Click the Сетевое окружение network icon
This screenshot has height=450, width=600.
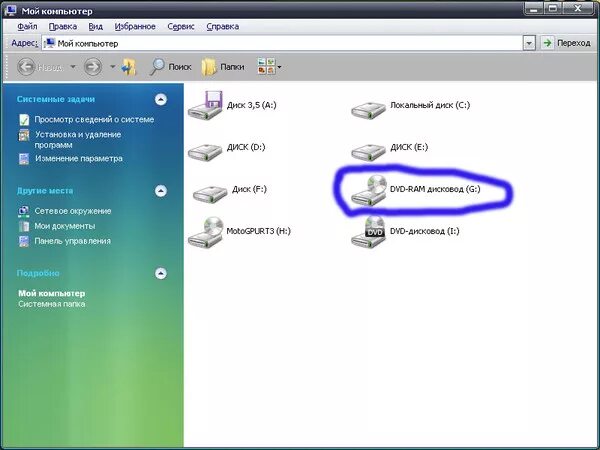(x=24, y=211)
